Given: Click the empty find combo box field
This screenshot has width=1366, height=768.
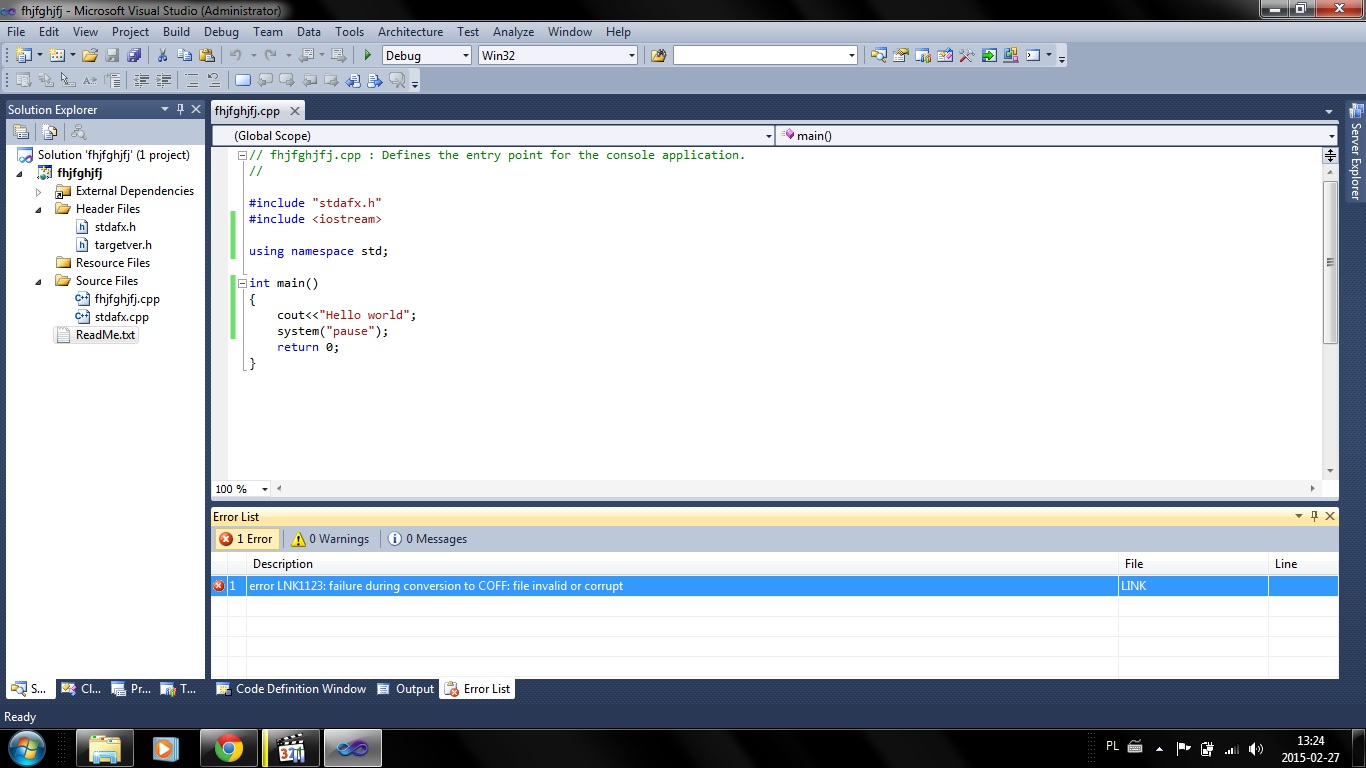Looking at the screenshot, I should 765,55.
